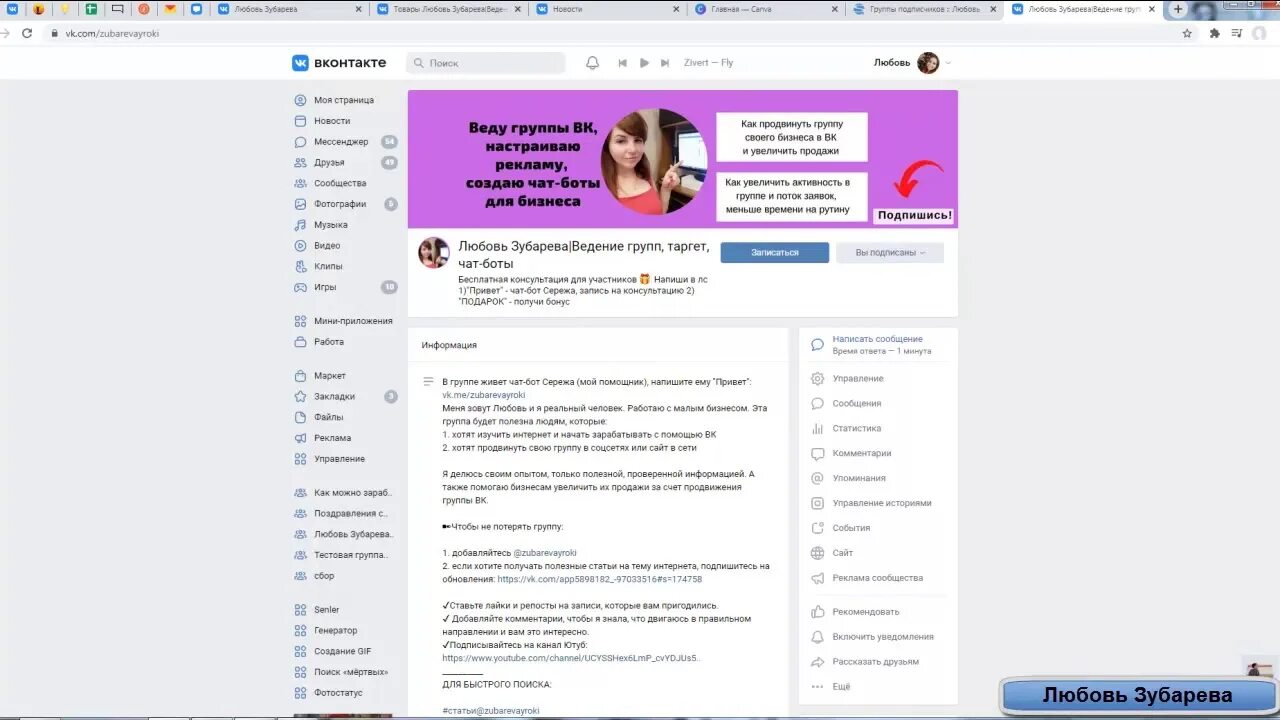
Task: Click the События icon
Action: click(x=817, y=528)
